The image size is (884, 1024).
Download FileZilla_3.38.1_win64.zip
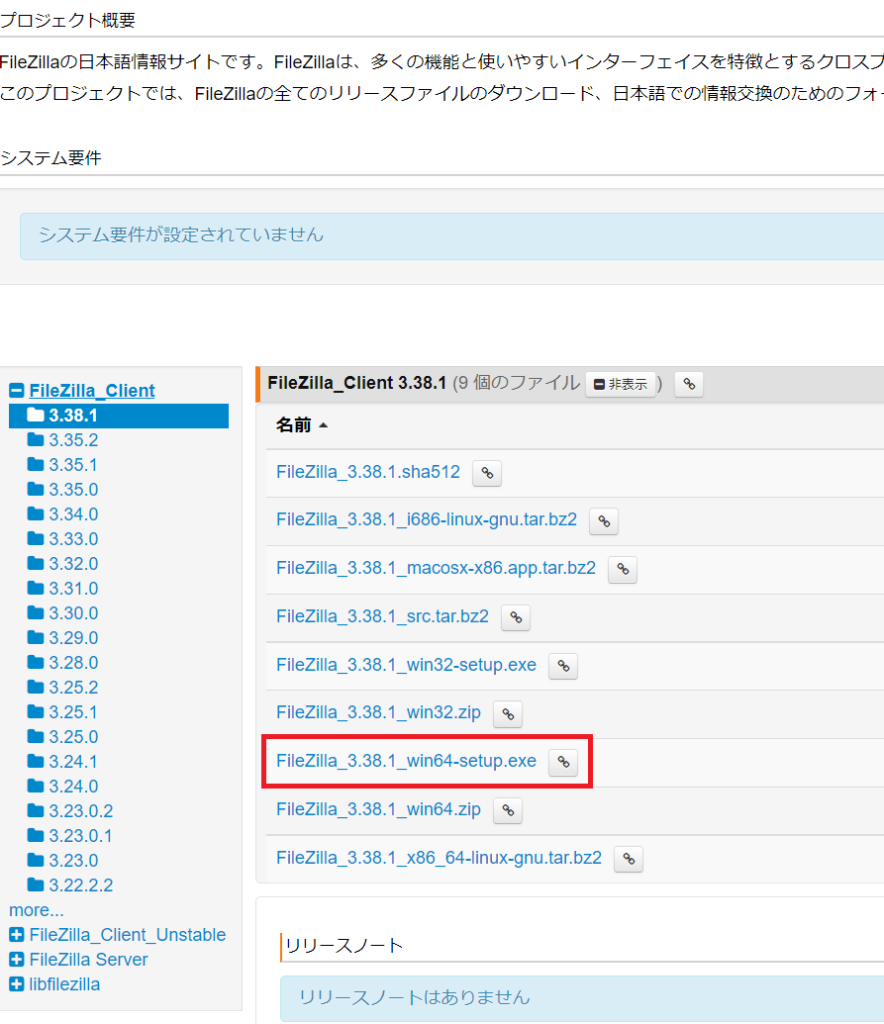point(378,809)
